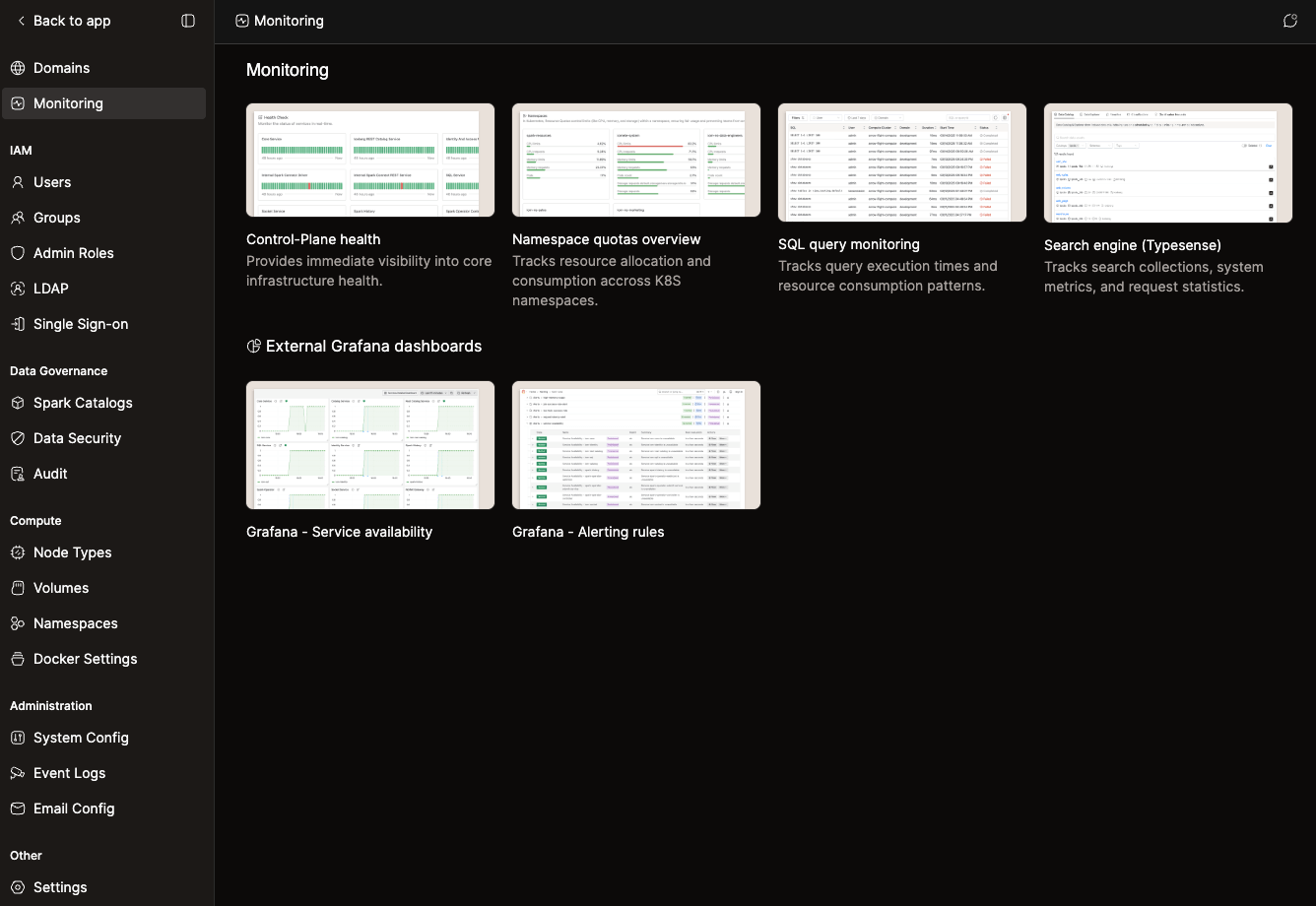Click the Docker Settings icon
This screenshot has width=1316, height=906.
[18, 659]
